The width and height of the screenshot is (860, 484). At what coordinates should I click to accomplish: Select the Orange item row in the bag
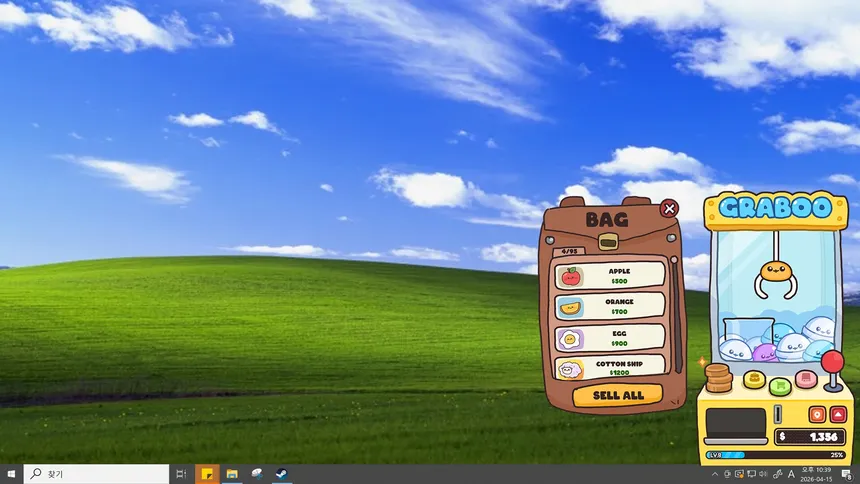(609, 306)
